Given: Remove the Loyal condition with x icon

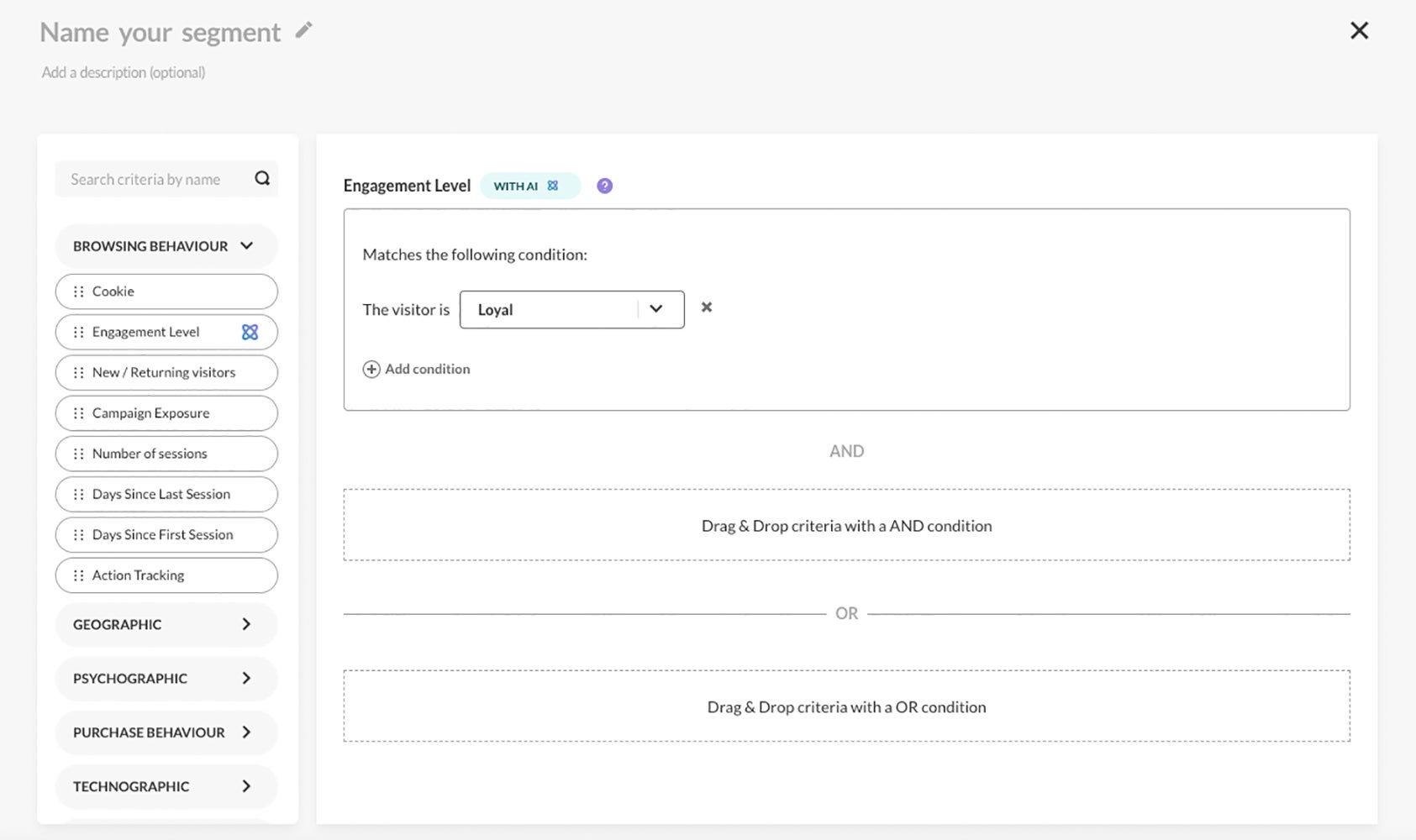Looking at the screenshot, I should 707,307.
